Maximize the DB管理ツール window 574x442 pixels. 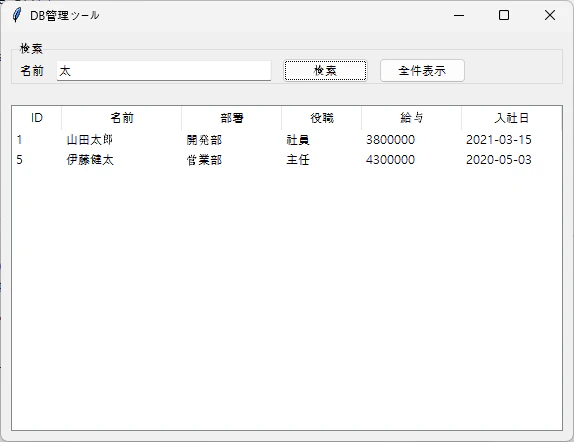coord(504,15)
